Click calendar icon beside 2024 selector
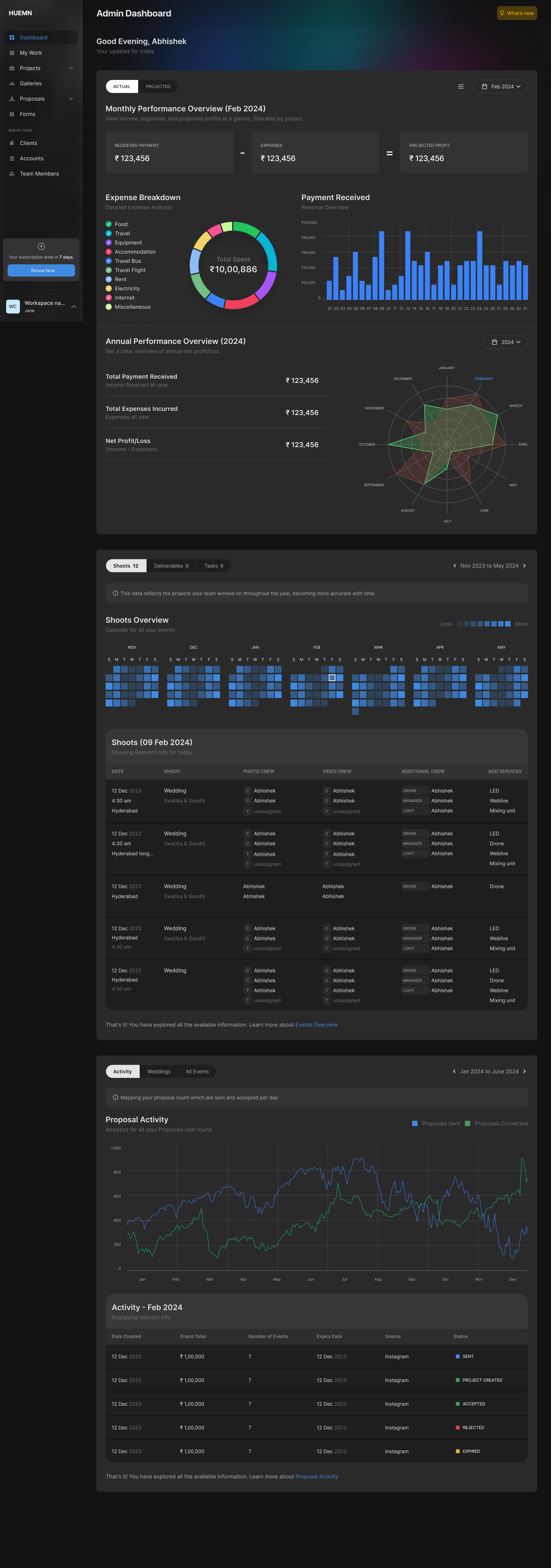Image resolution: width=551 pixels, height=1568 pixels. (x=494, y=342)
